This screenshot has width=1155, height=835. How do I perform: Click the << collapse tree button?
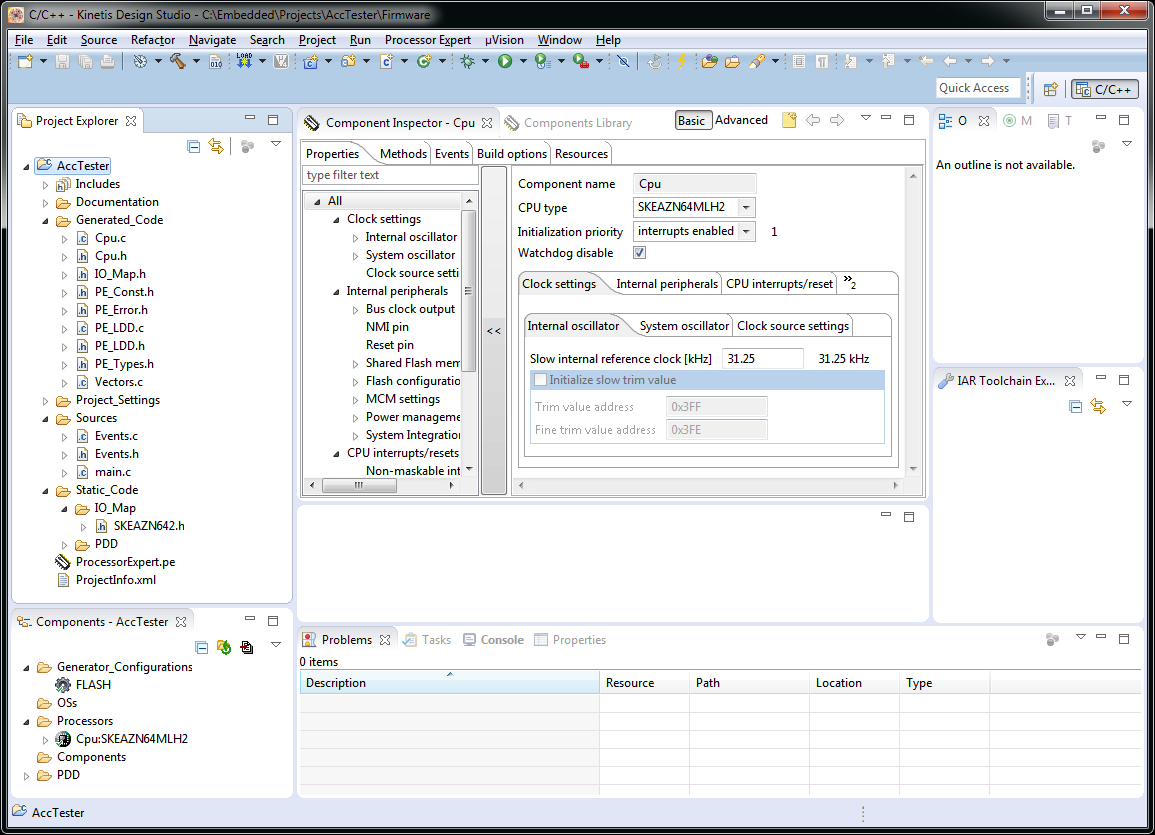pyautogui.click(x=493, y=331)
